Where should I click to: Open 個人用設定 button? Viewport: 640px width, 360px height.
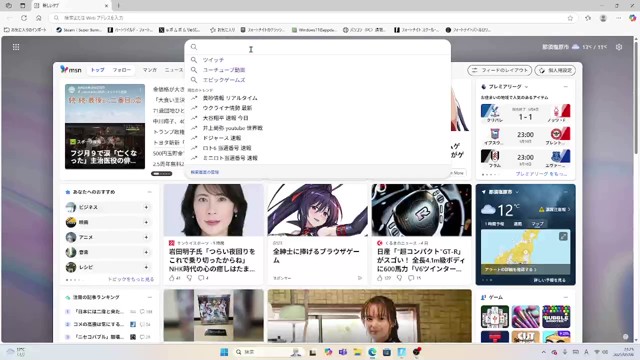click(x=555, y=70)
